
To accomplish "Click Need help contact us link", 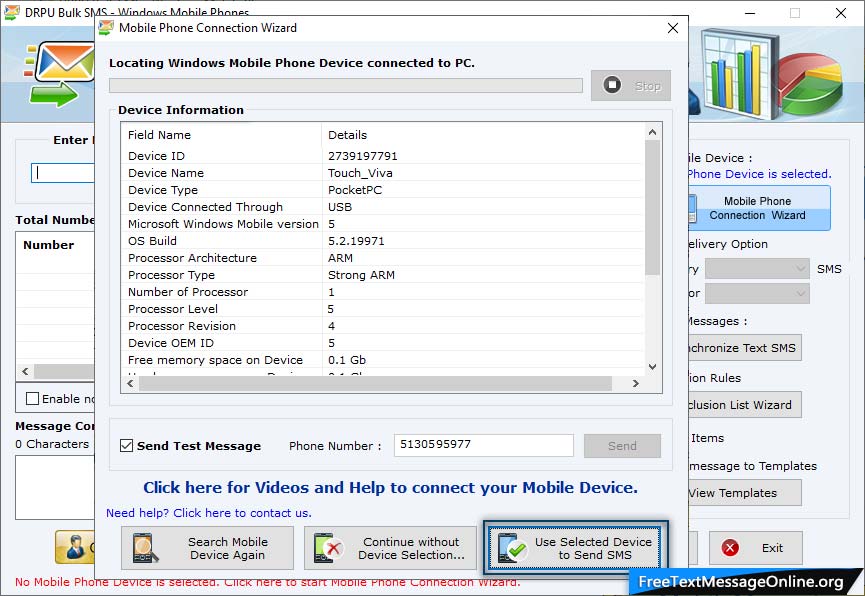I will (209, 513).
